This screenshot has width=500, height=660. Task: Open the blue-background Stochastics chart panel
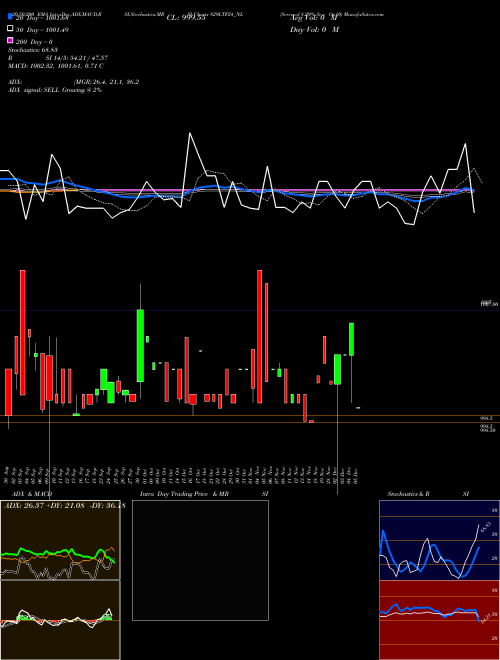(x=439, y=540)
